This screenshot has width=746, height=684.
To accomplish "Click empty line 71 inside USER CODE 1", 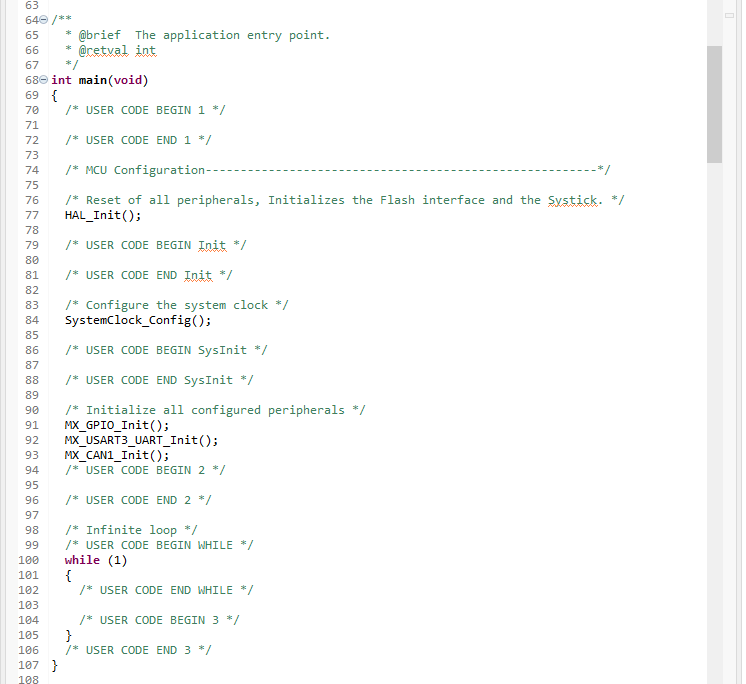I will click(376, 125).
